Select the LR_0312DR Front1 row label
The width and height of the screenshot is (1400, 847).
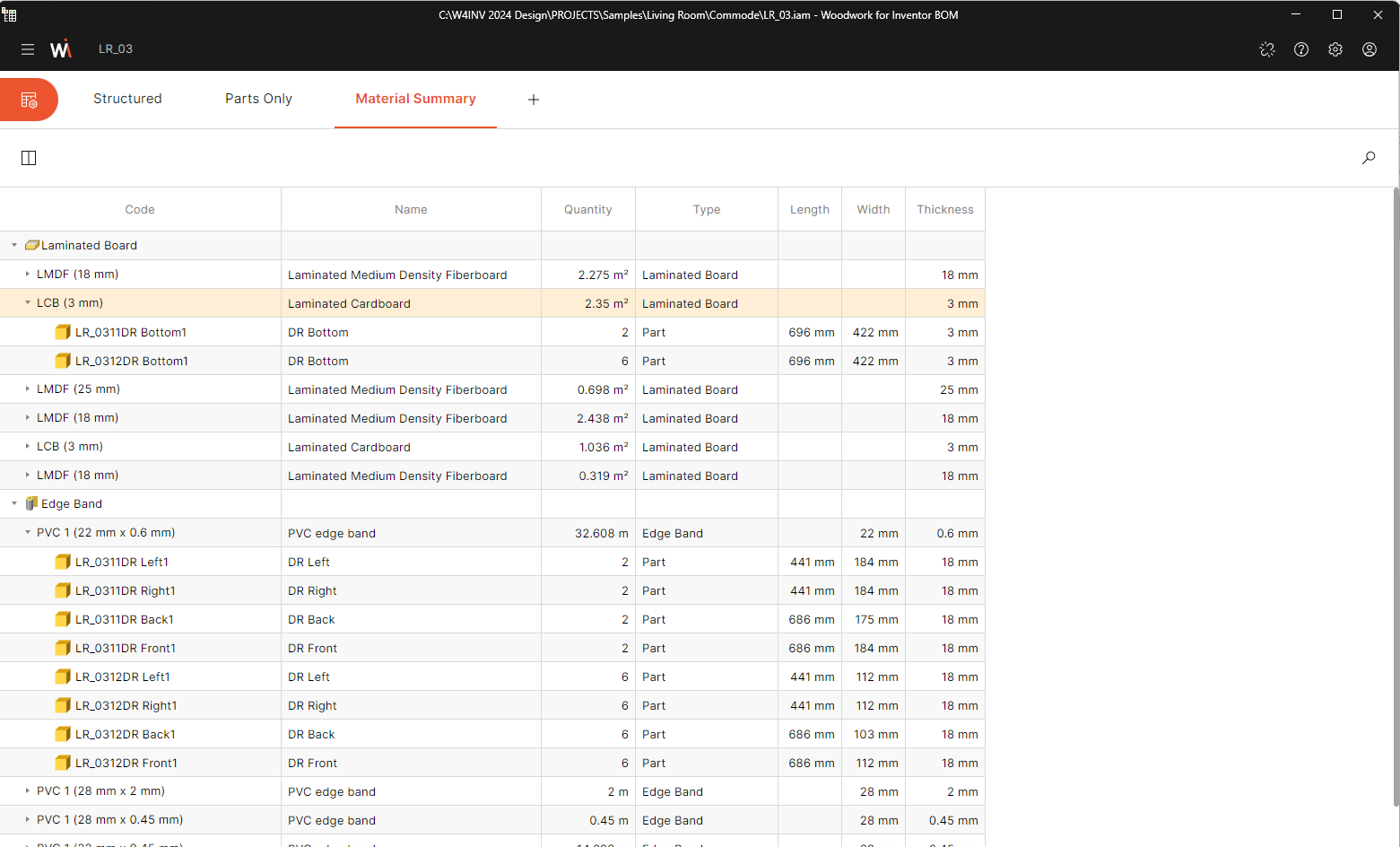(x=126, y=763)
